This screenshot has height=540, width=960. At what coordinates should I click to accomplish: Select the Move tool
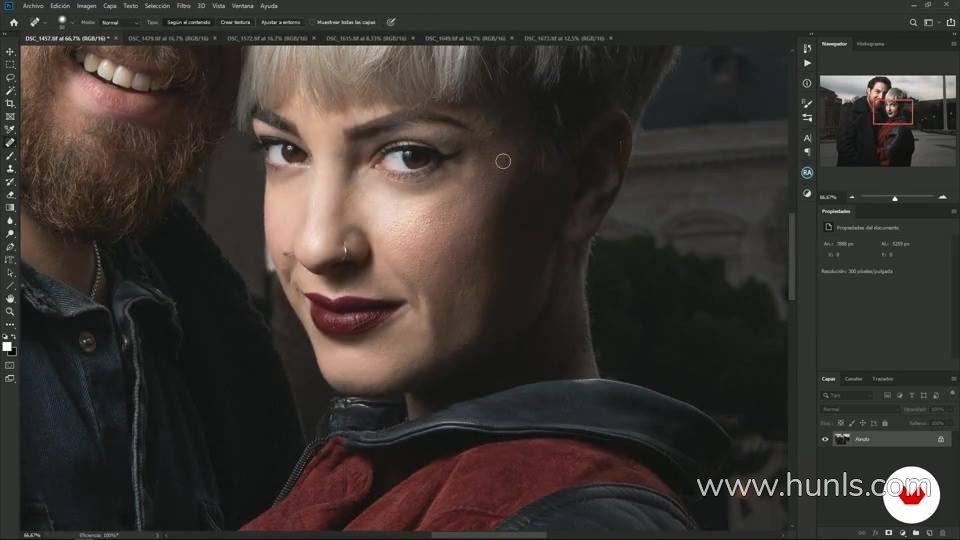pyautogui.click(x=10, y=51)
